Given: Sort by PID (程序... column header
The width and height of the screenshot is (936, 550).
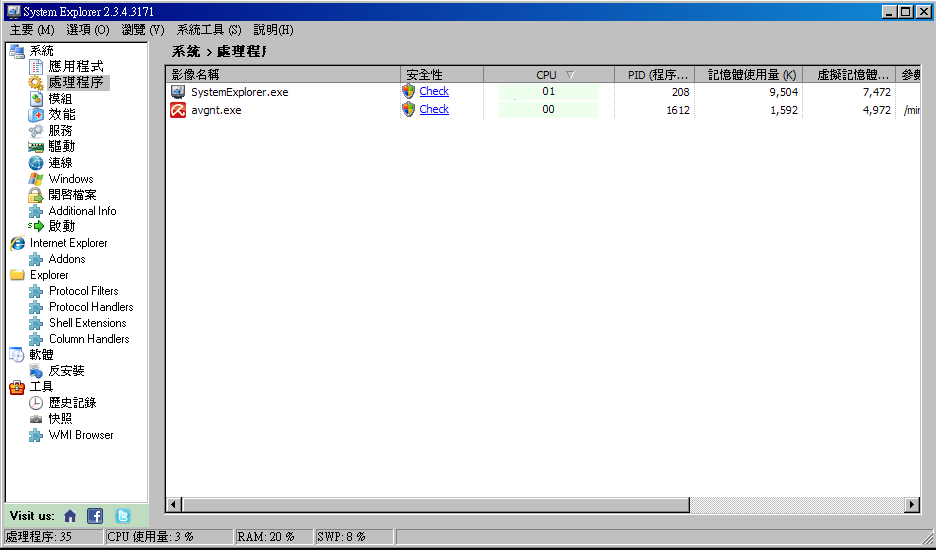Looking at the screenshot, I should pyautogui.click(x=655, y=75).
